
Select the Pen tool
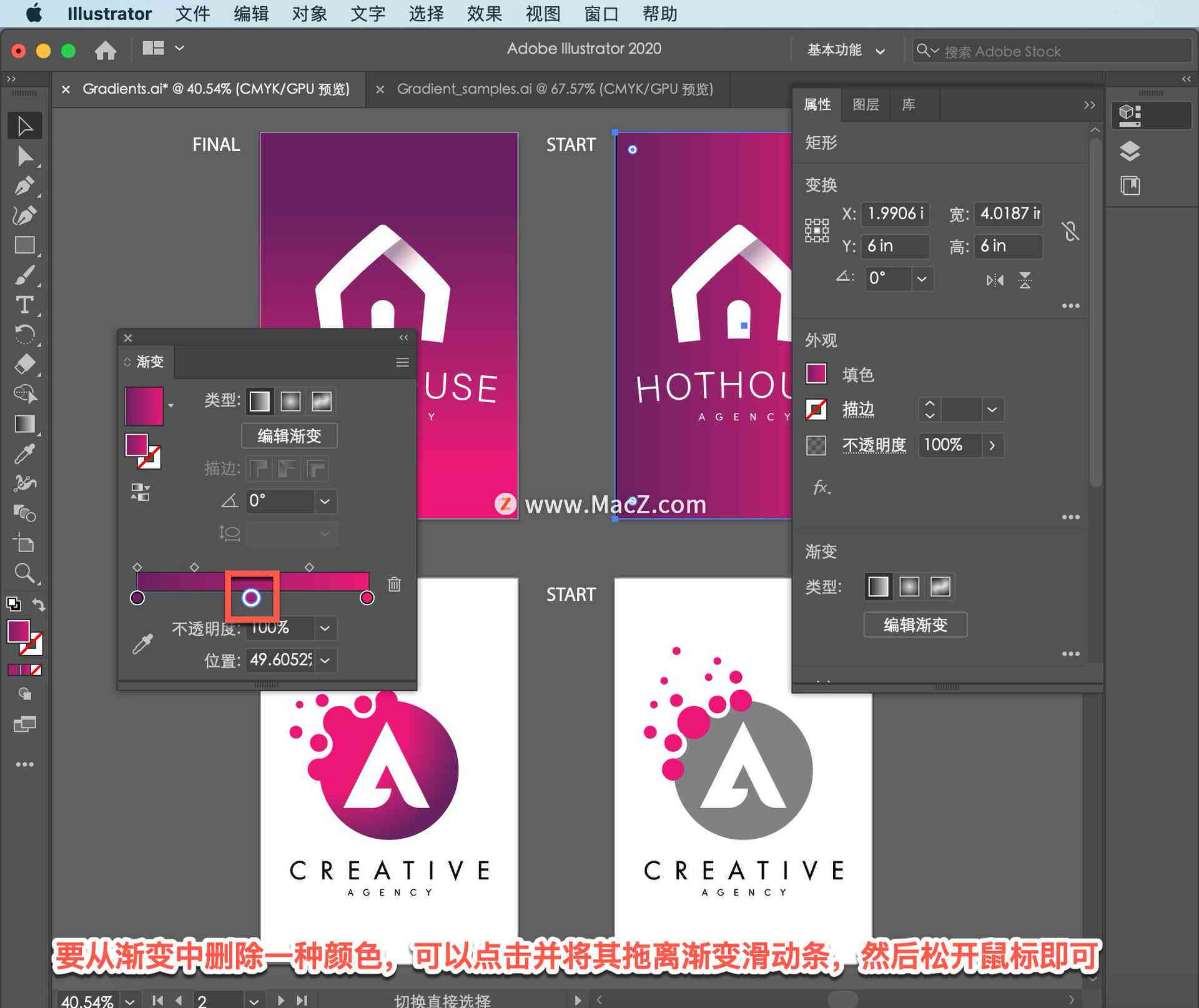(x=25, y=185)
